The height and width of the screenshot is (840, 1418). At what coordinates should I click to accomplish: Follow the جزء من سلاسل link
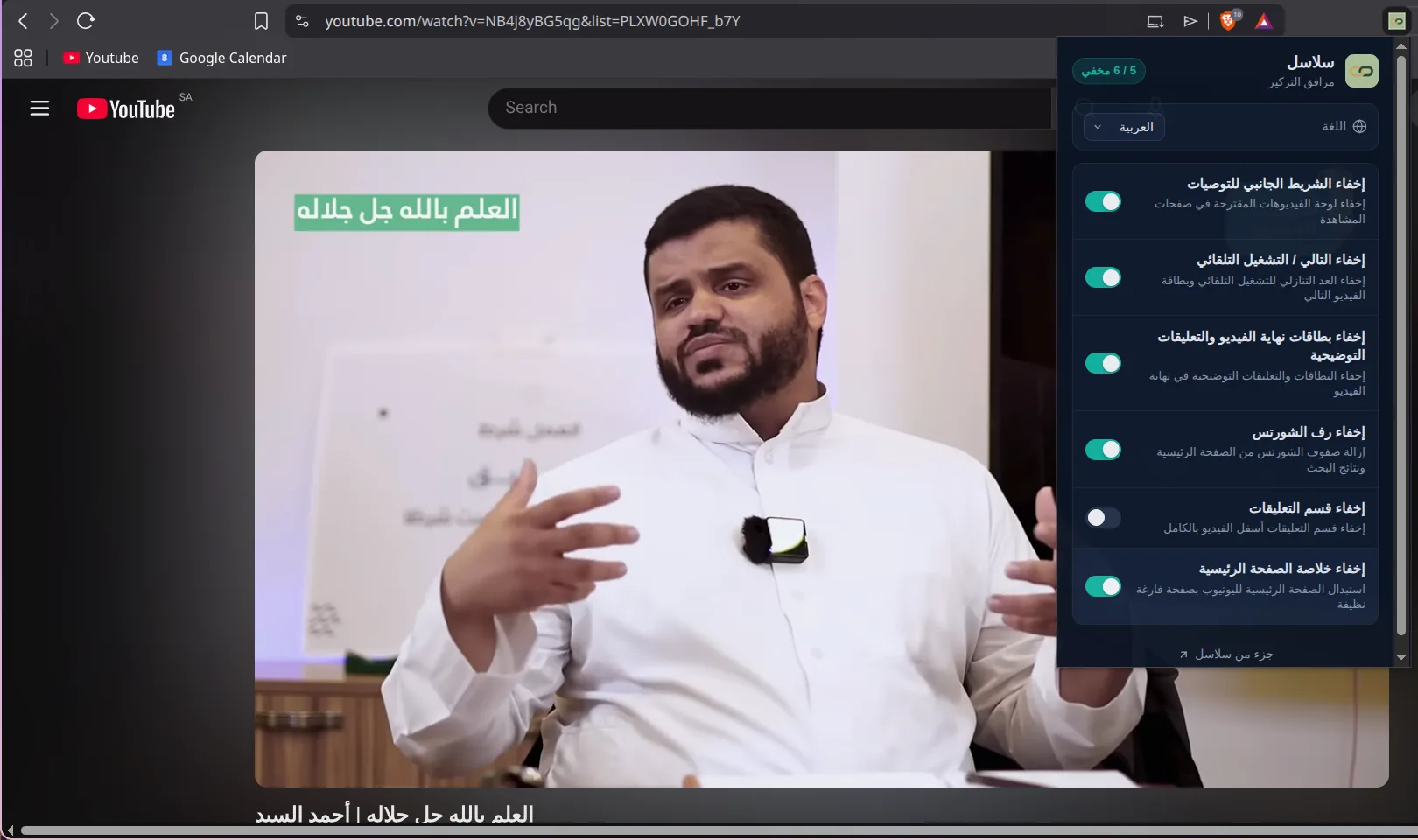(1226, 654)
